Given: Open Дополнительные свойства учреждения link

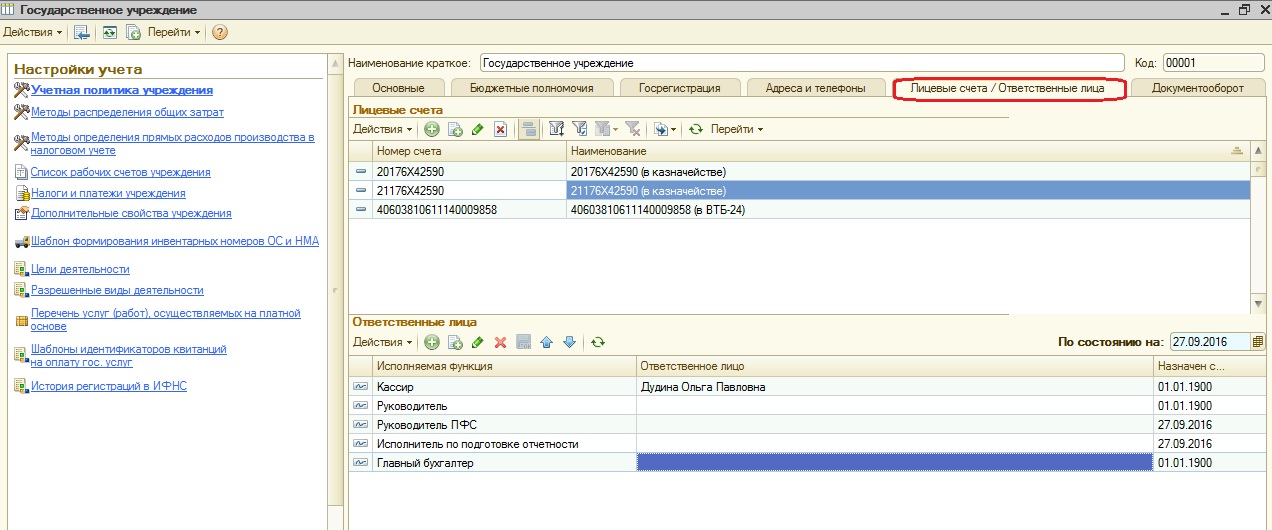Looking at the screenshot, I should 131,213.
